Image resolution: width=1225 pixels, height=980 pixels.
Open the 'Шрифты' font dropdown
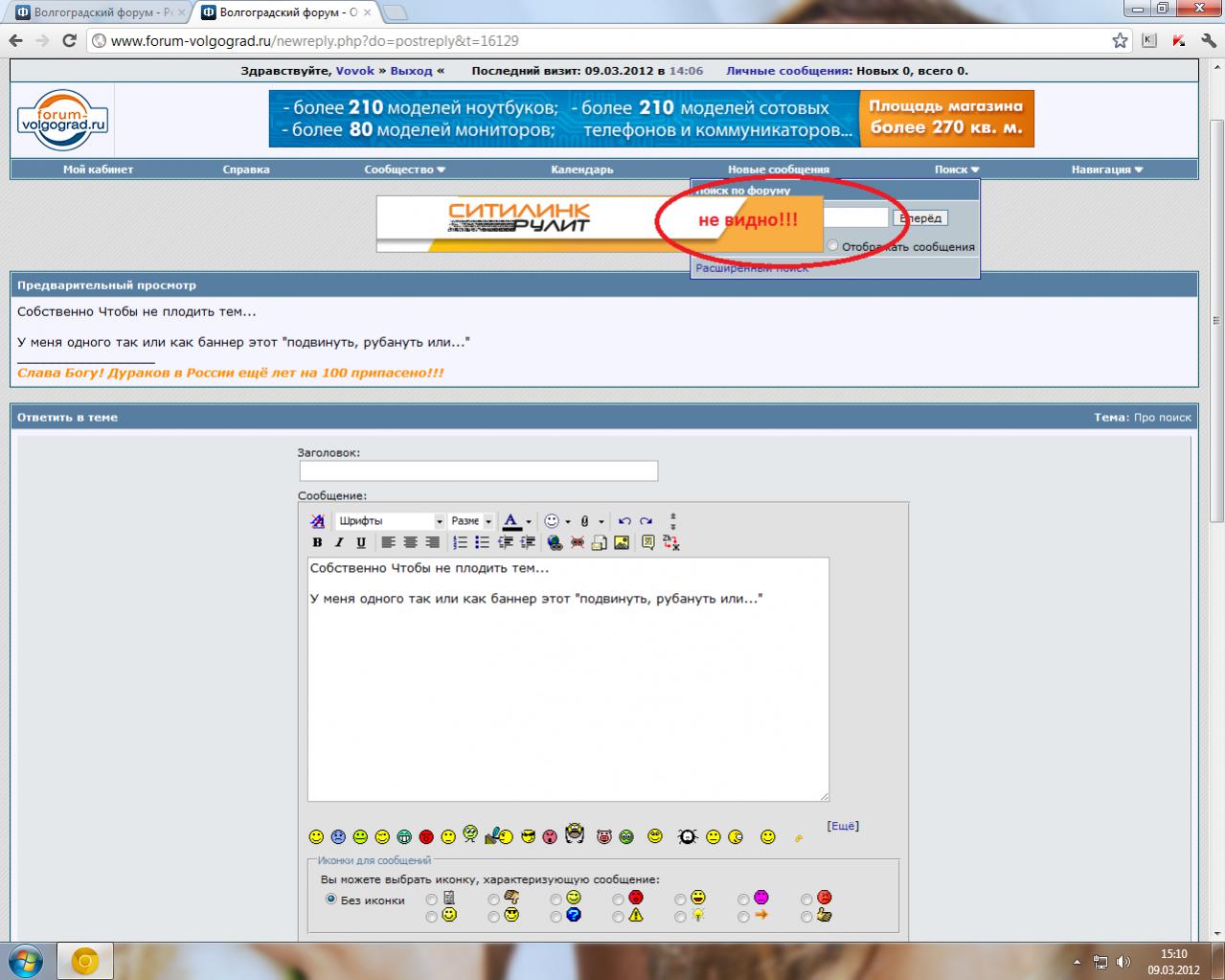(390, 521)
